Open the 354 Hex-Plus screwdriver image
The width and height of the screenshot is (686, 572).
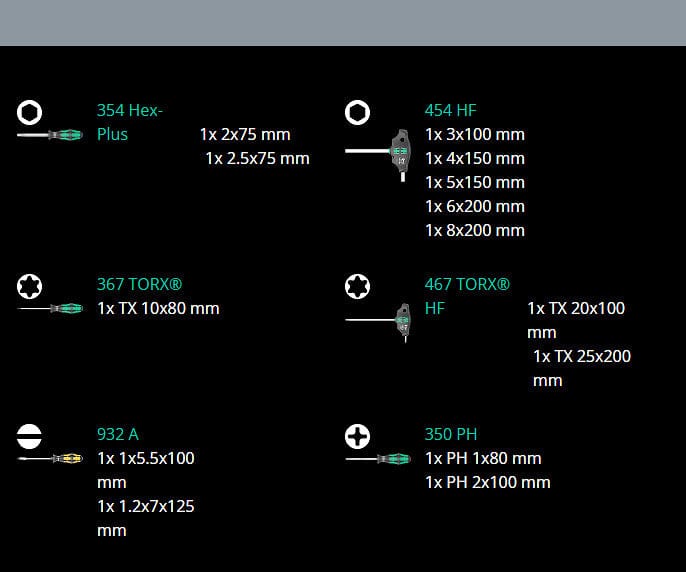click(50, 135)
